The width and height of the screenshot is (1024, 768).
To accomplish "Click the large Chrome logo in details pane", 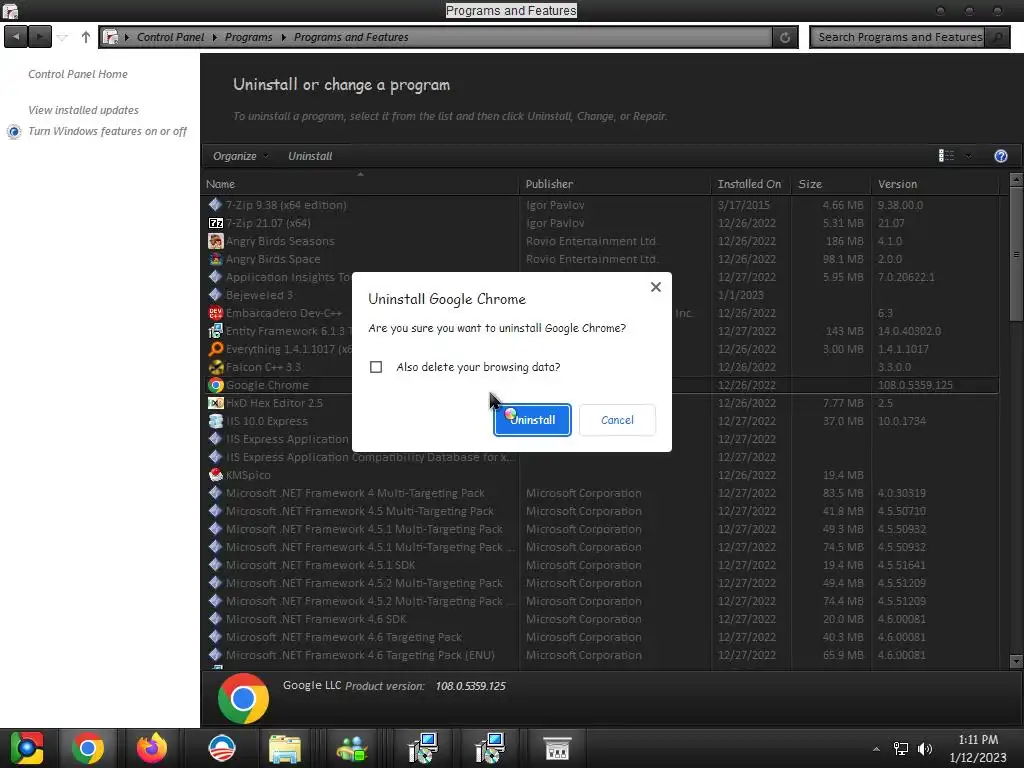I will (x=243, y=699).
